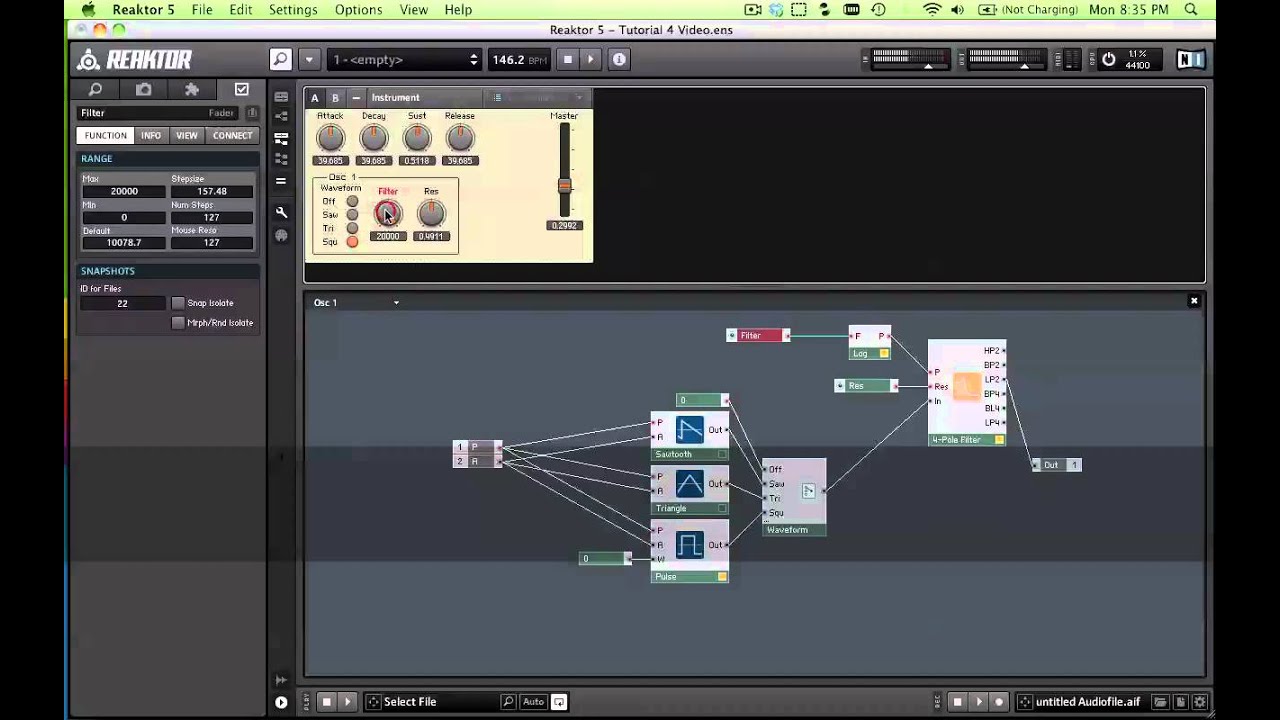Open the Options menu in the menu bar
This screenshot has width=1280, height=720.
point(358,10)
